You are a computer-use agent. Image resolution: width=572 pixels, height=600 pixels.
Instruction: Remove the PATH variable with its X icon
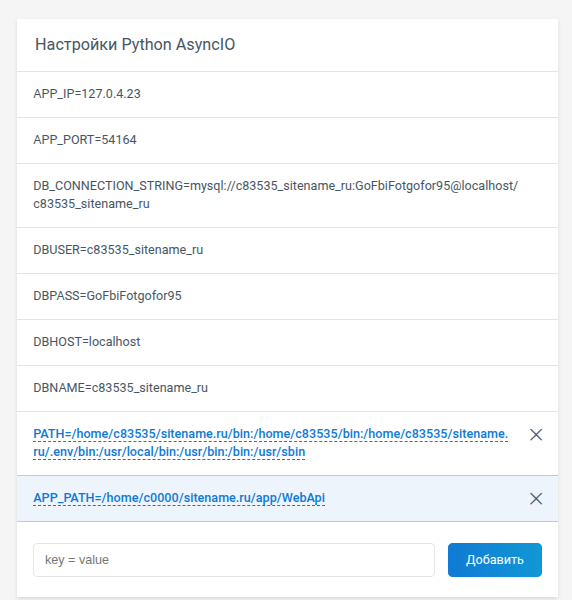point(536,434)
